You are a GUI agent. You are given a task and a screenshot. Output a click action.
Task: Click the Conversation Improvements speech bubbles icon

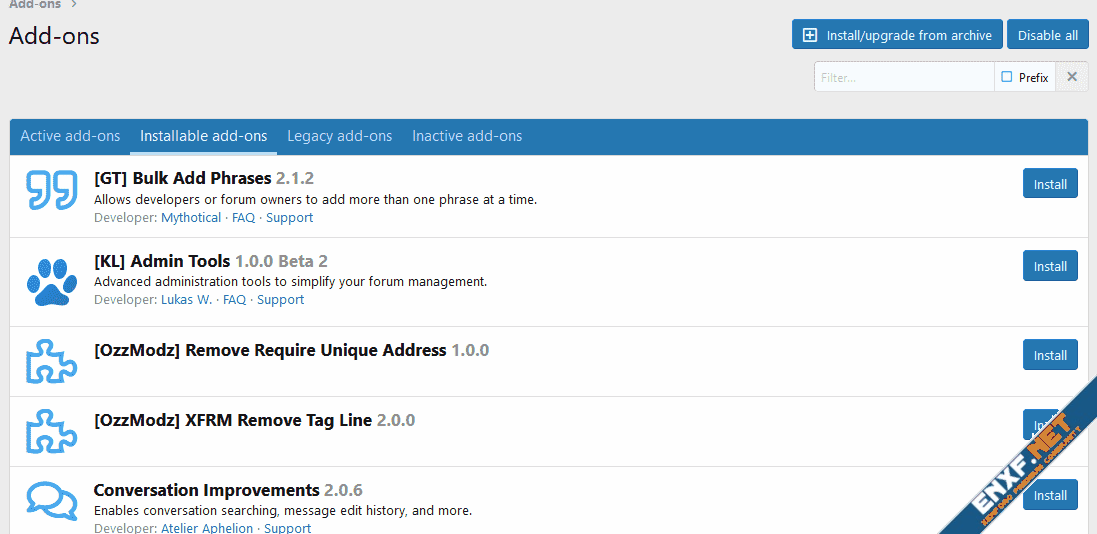[x=51, y=500]
